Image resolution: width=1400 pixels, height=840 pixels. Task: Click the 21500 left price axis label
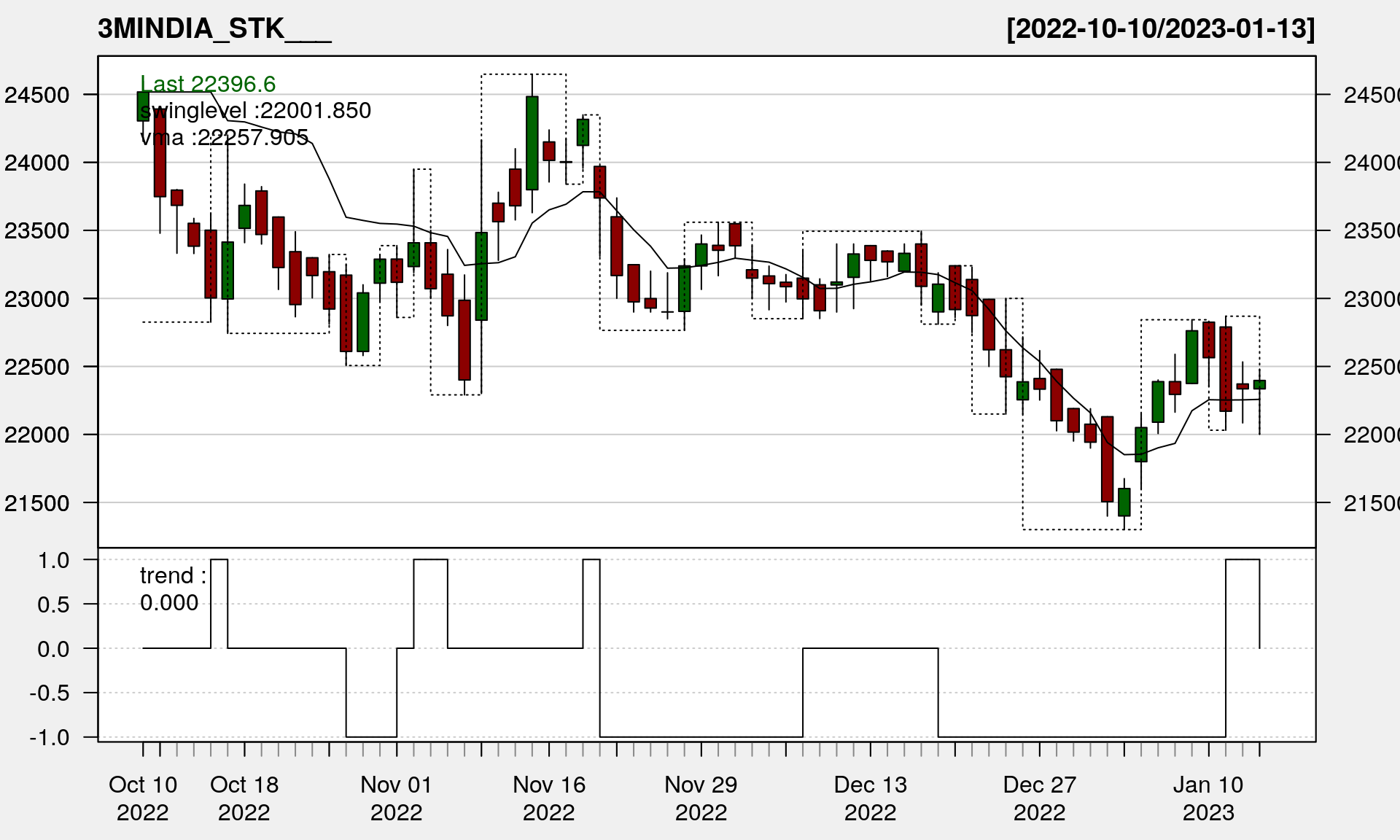pyautogui.click(x=37, y=503)
